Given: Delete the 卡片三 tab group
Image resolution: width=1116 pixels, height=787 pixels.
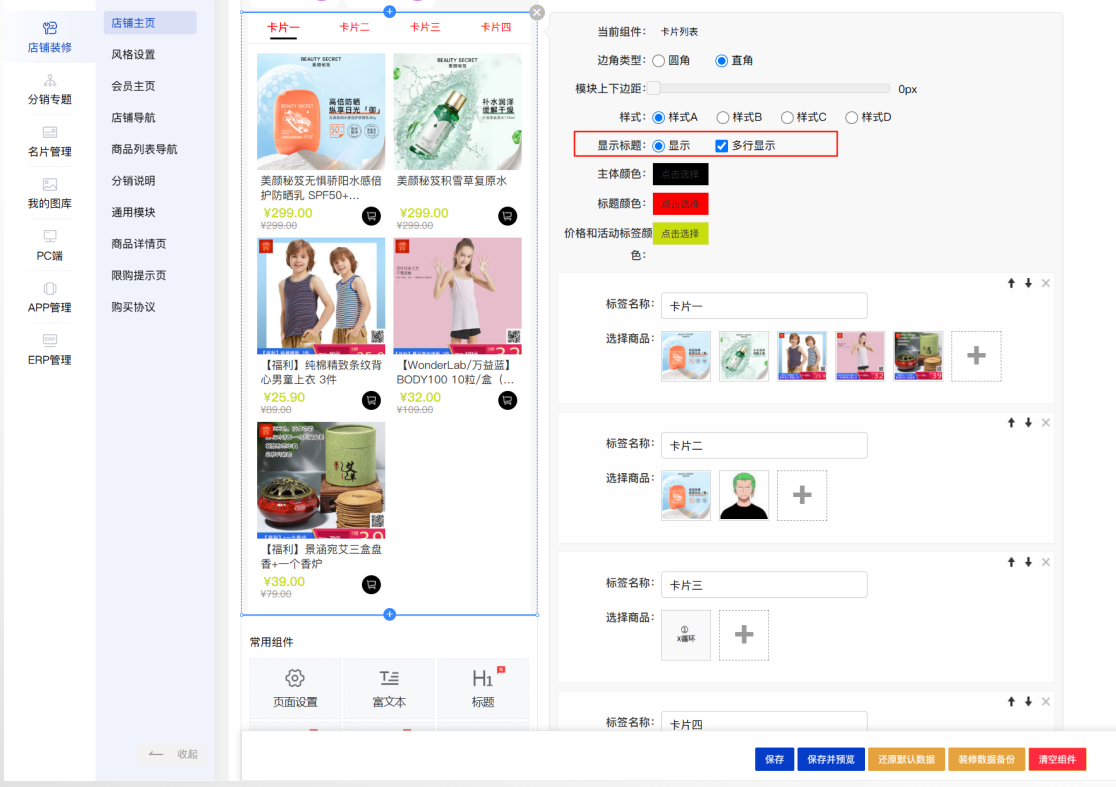Looking at the screenshot, I should coord(1046,562).
